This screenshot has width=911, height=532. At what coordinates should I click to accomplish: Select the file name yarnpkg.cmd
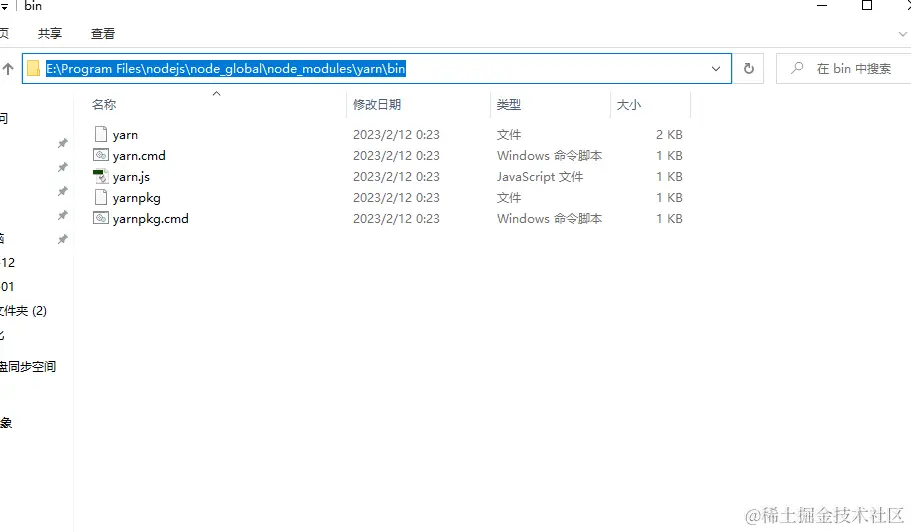pos(150,219)
